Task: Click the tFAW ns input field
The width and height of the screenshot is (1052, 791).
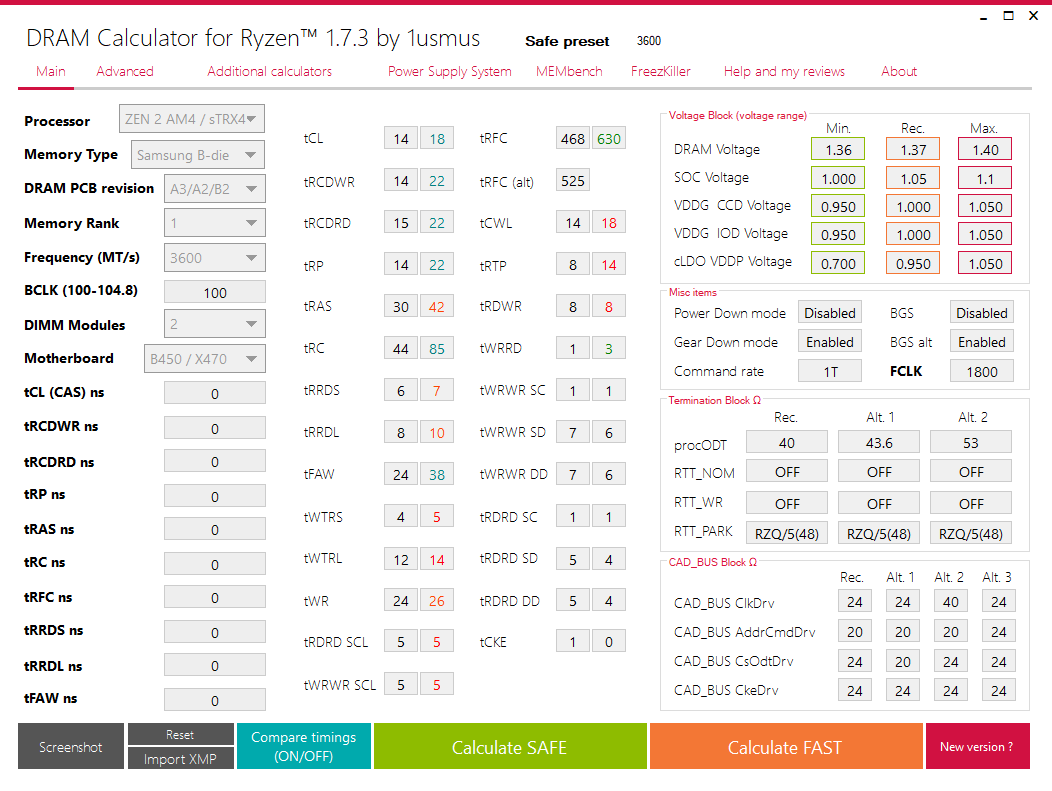Action: 215,700
